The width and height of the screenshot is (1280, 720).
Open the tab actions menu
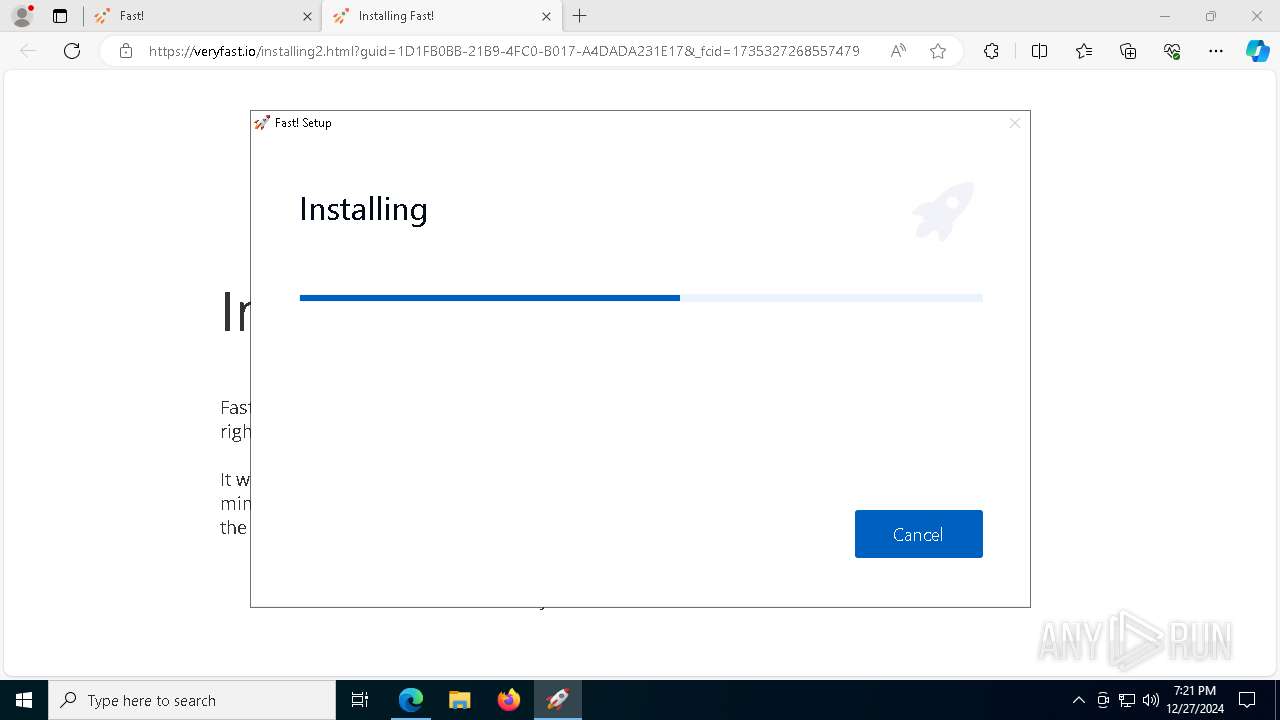click(x=60, y=16)
